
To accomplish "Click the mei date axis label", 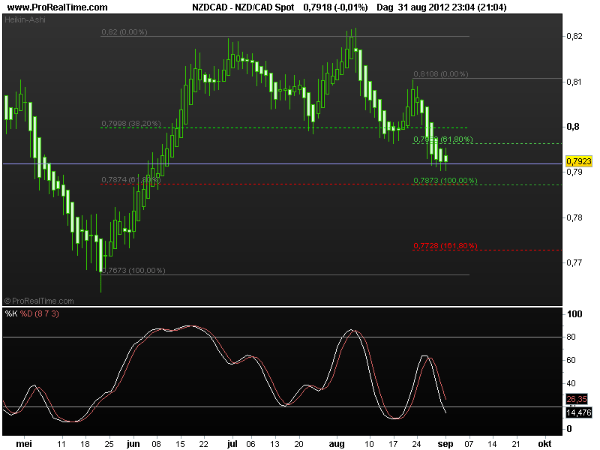I will pos(24,444).
